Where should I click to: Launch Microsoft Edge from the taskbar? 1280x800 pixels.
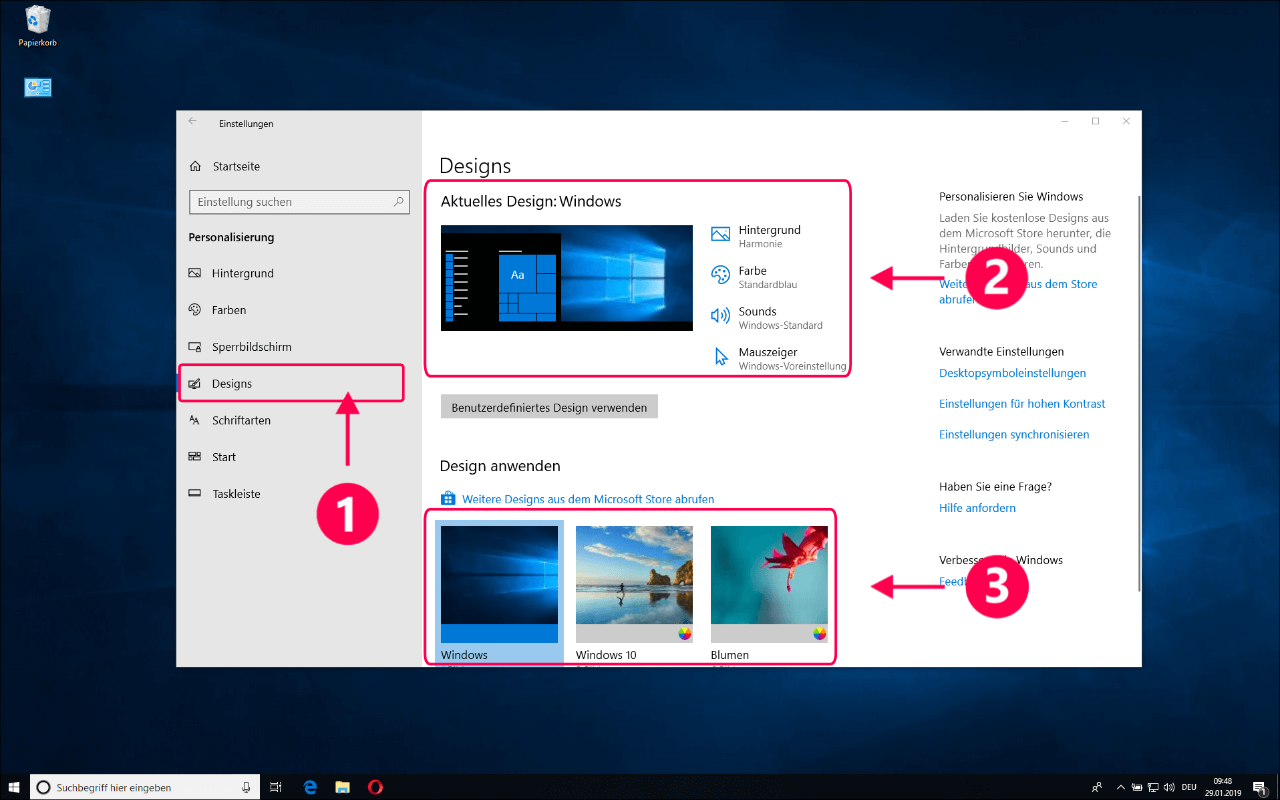click(x=310, y=787)
